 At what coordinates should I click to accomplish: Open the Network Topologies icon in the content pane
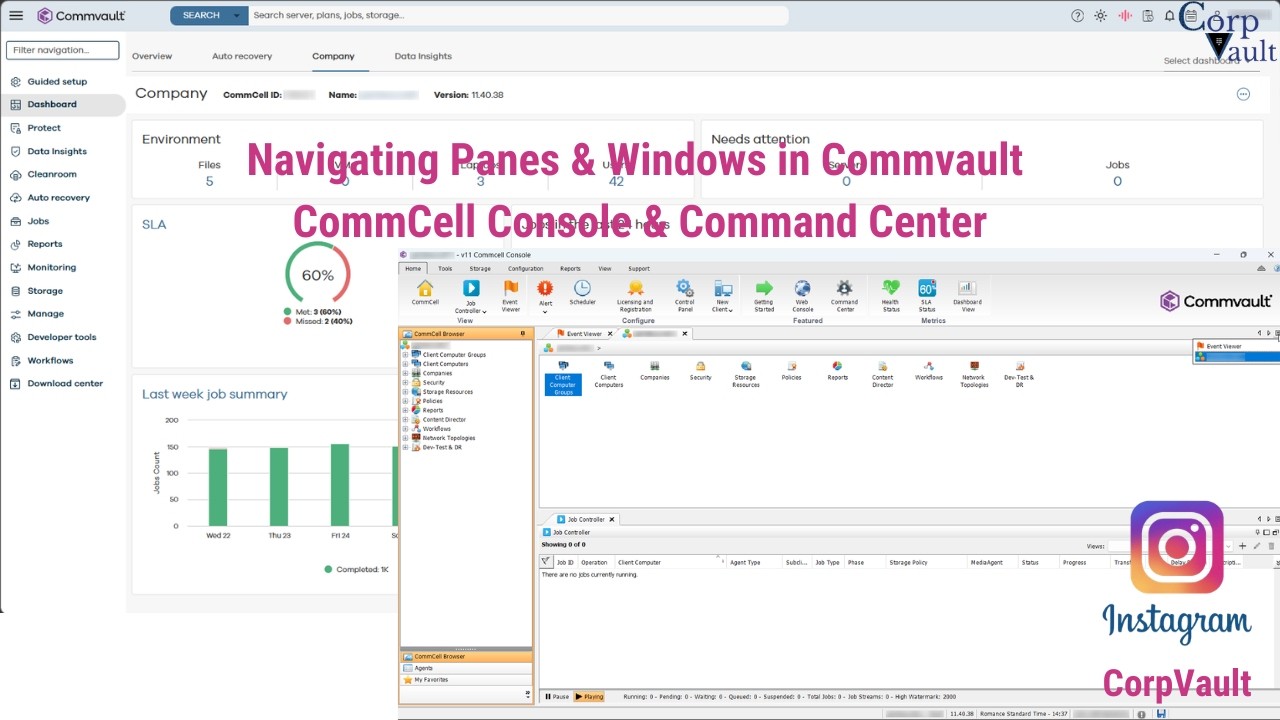[x=974, y=374]
